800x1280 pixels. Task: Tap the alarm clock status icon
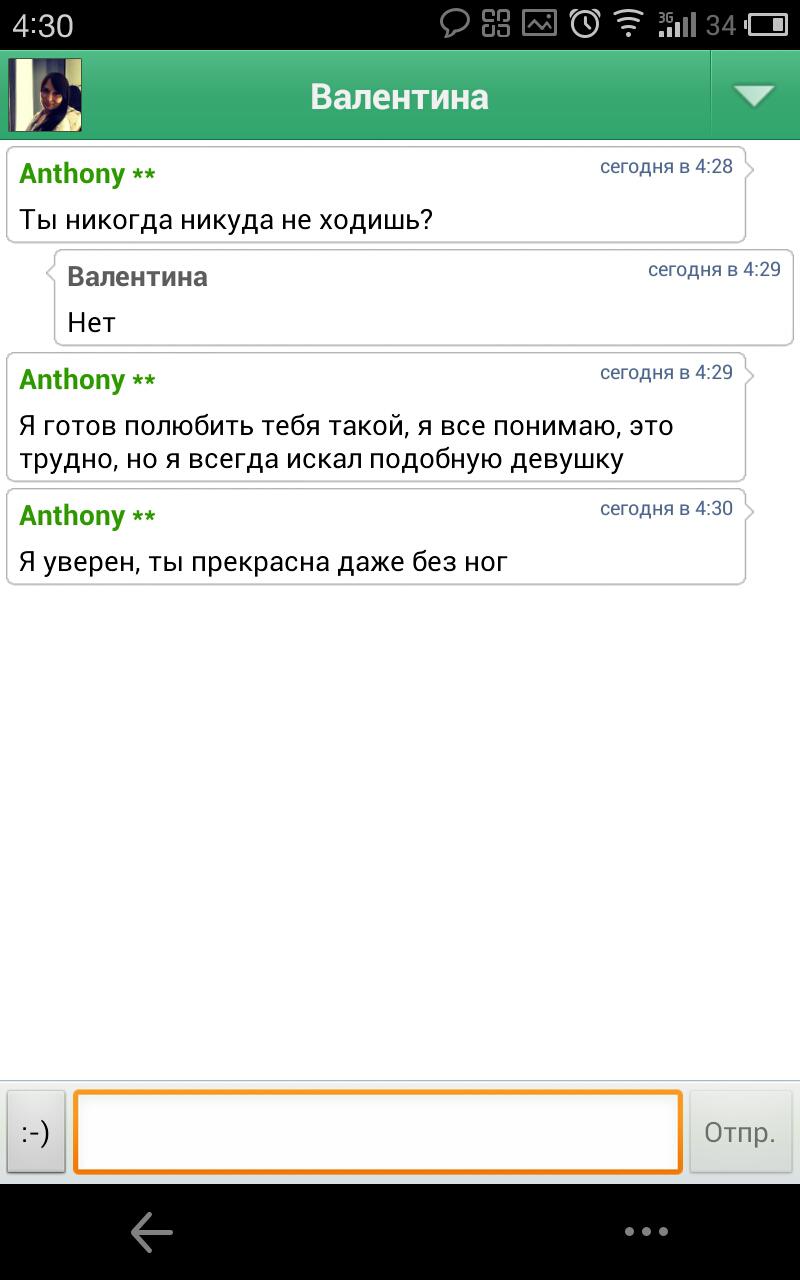pyautogui.click(x=585, y=23)
